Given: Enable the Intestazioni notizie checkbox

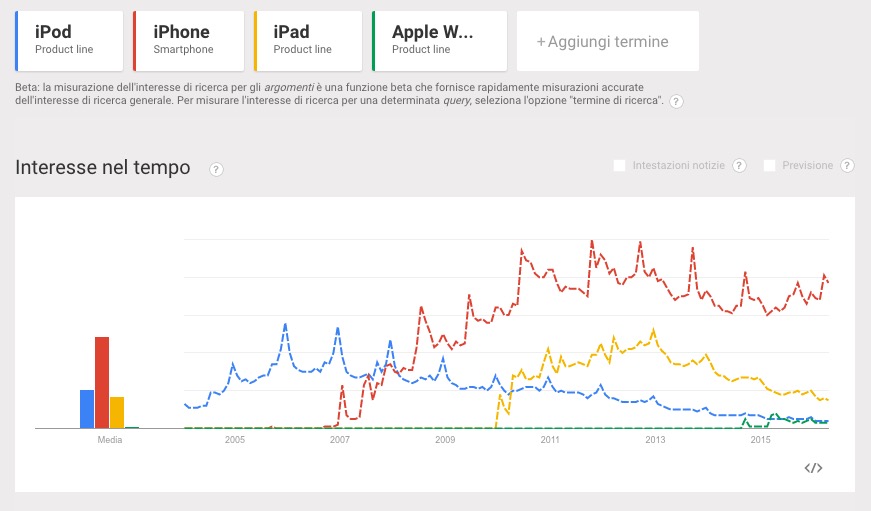Looking at the screenshot, I should point(620,165).
